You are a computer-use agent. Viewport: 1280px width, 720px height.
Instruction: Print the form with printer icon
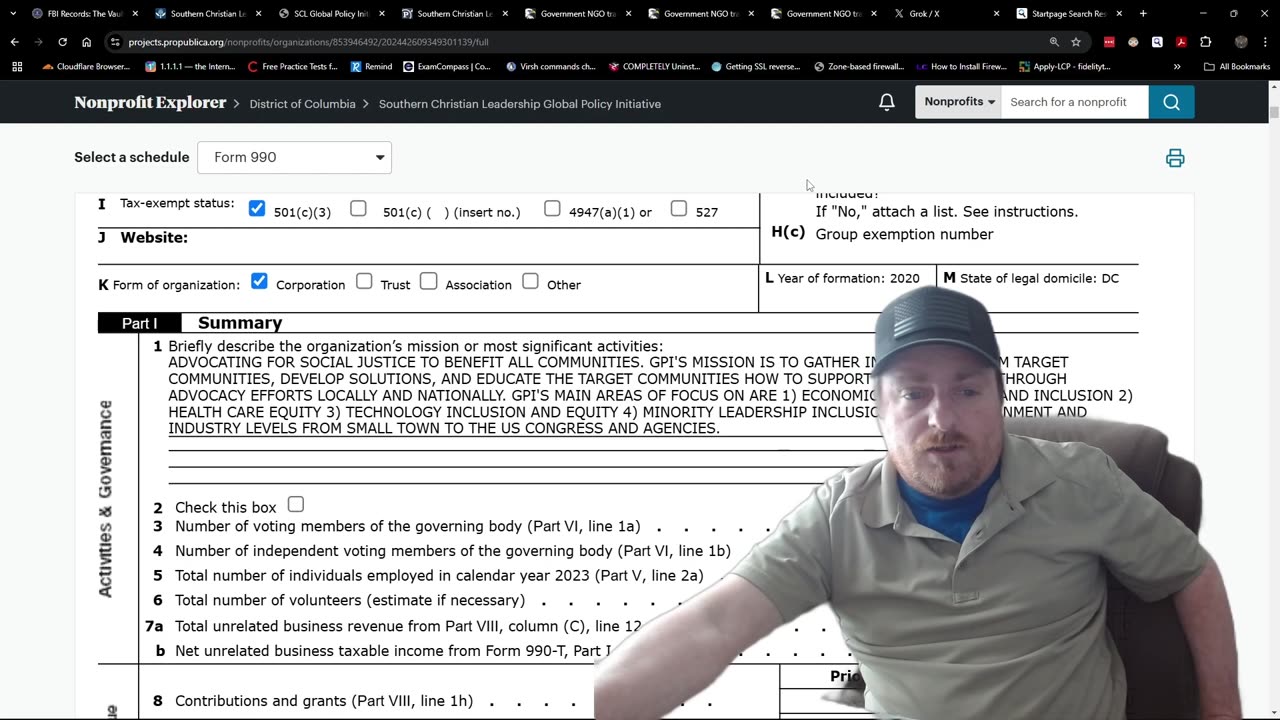1175,158
